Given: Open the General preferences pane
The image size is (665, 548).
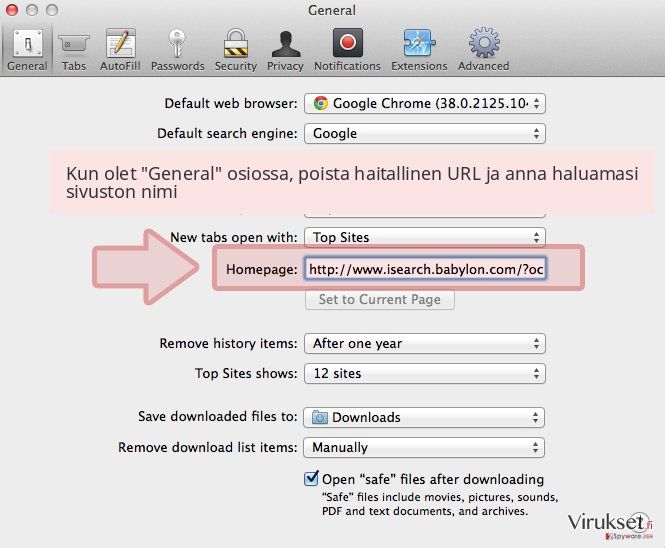Looking at the screenshot, I should [28, 50].
